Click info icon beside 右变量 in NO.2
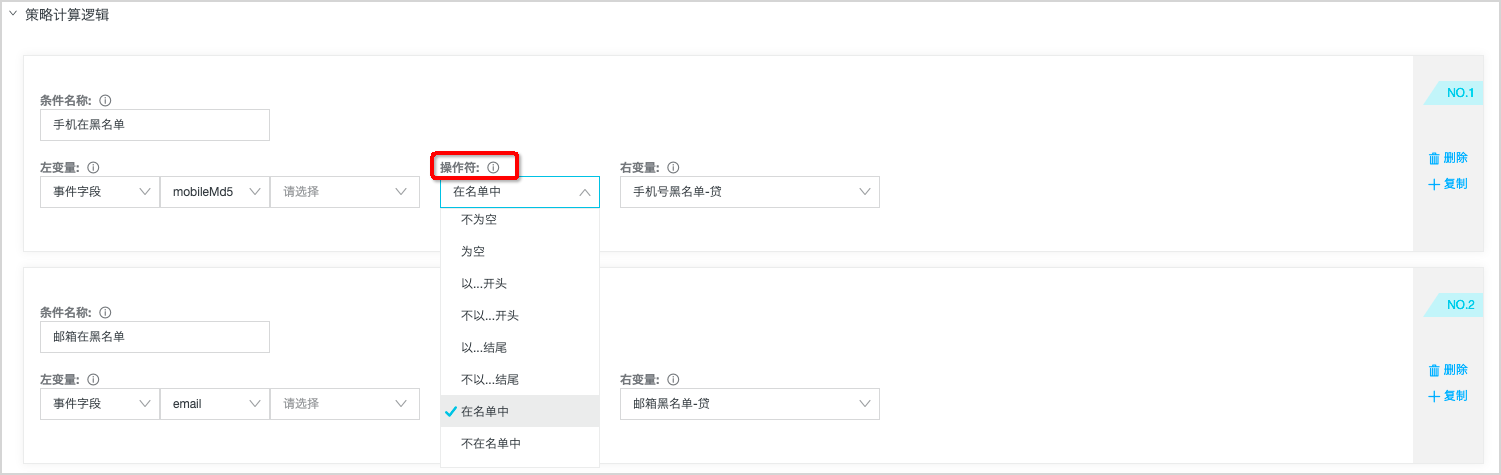This screenshot has width=1501, height=475. (x=673, y=380)
